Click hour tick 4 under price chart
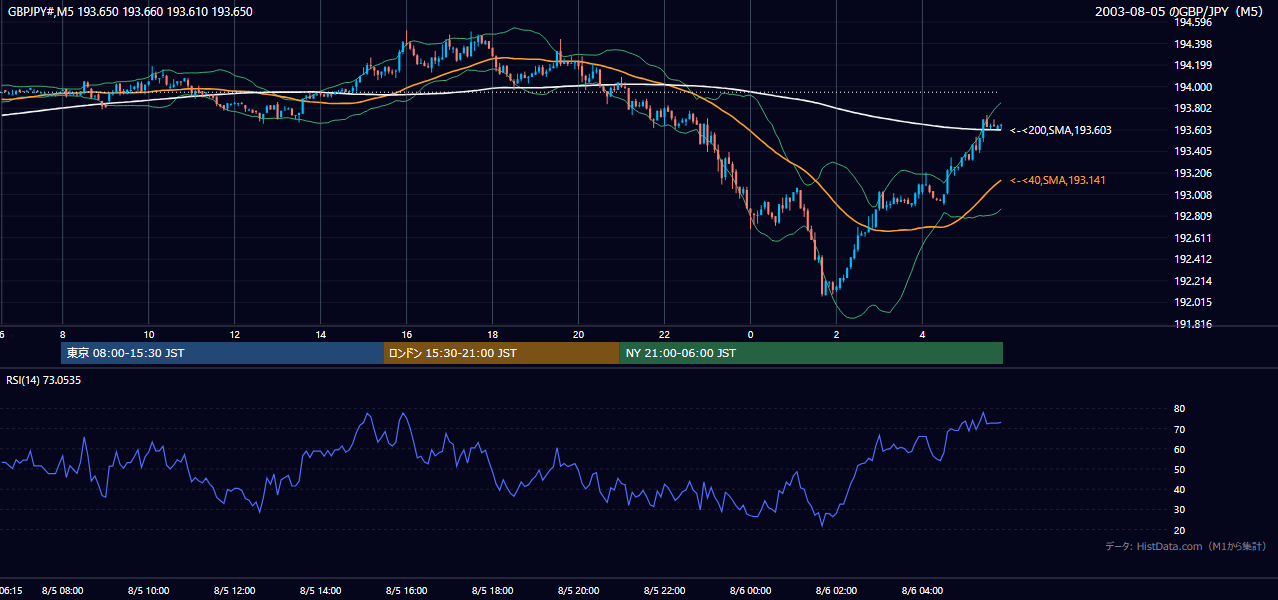 click(x=922, y=334)
